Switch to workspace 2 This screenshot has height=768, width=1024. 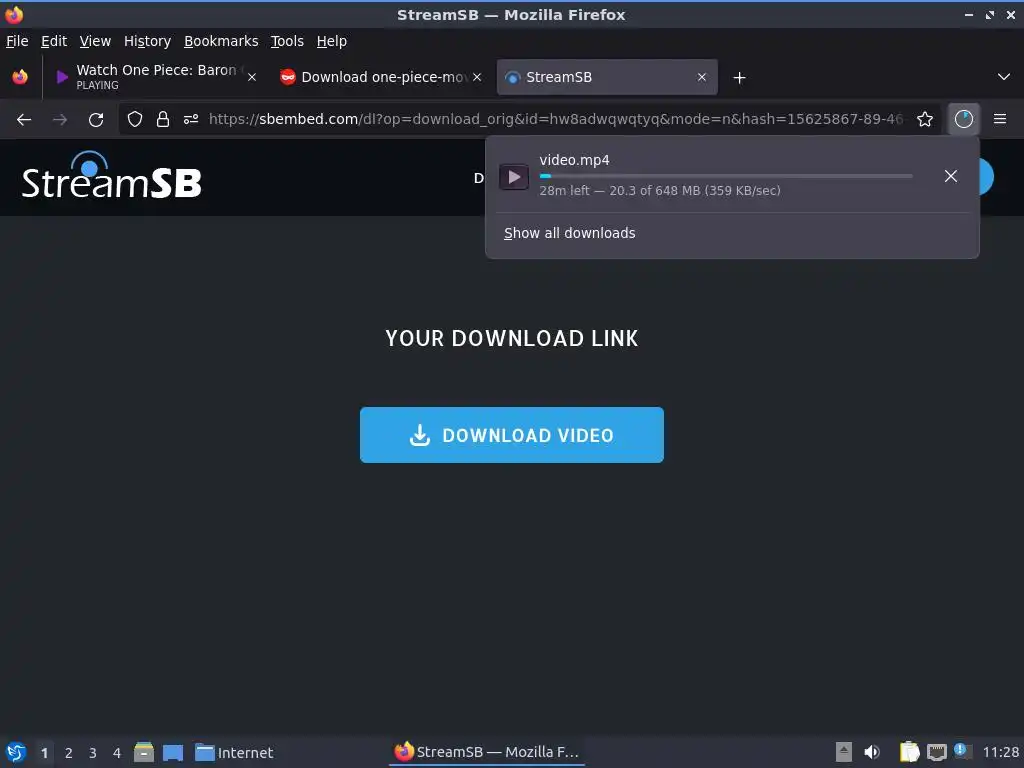[x=69, y=753]
